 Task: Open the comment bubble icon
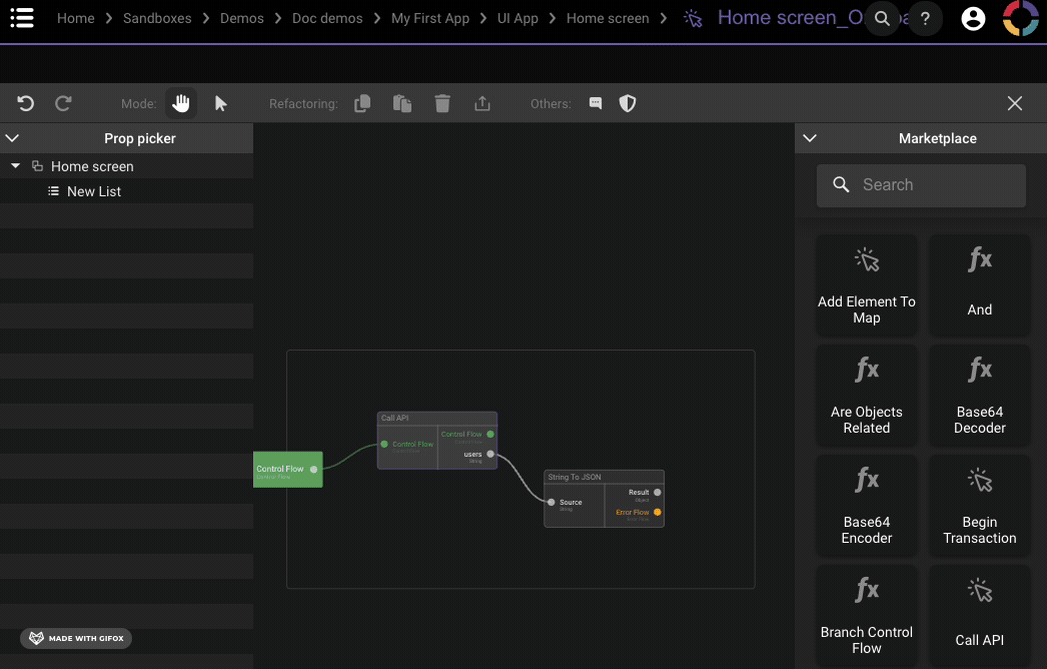click(x=595, y=103)
